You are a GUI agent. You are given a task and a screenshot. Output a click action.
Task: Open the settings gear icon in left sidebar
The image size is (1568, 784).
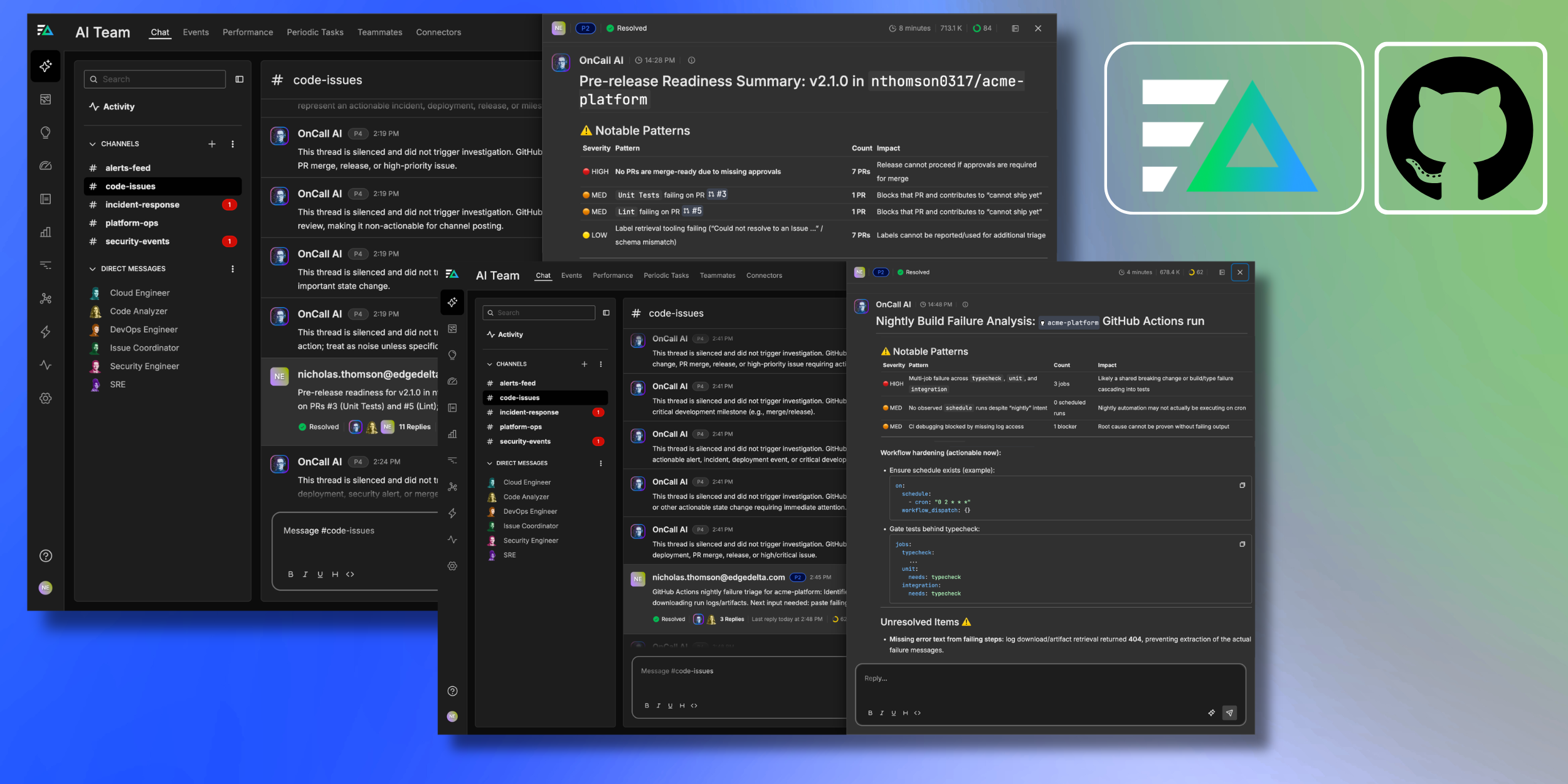[x=45, y=398]
